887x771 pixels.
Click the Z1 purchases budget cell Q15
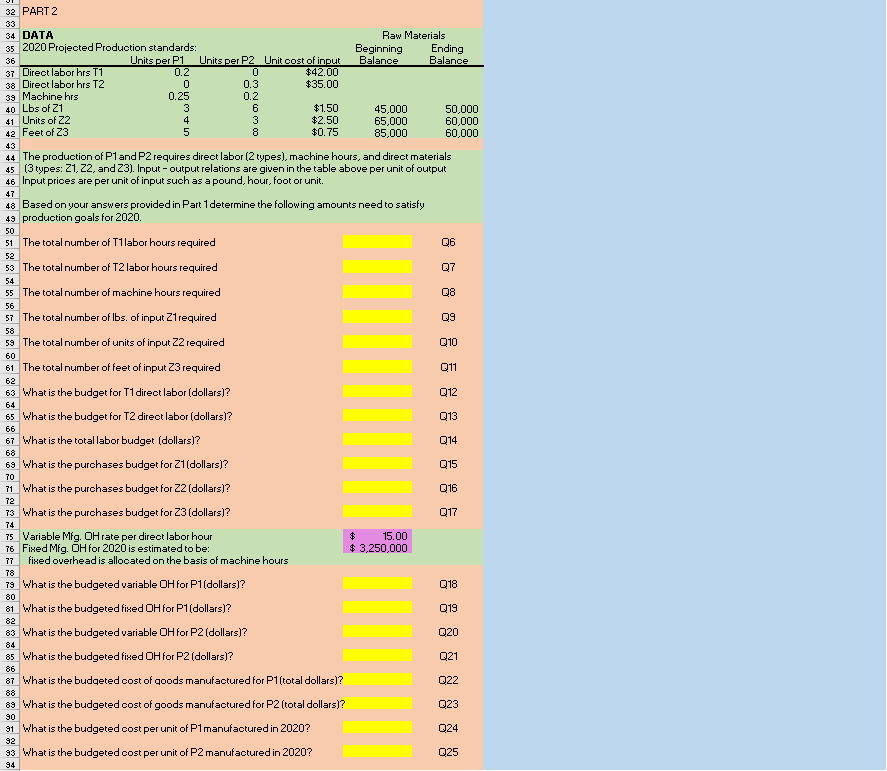pyautogui.click(x=378, y=463)
